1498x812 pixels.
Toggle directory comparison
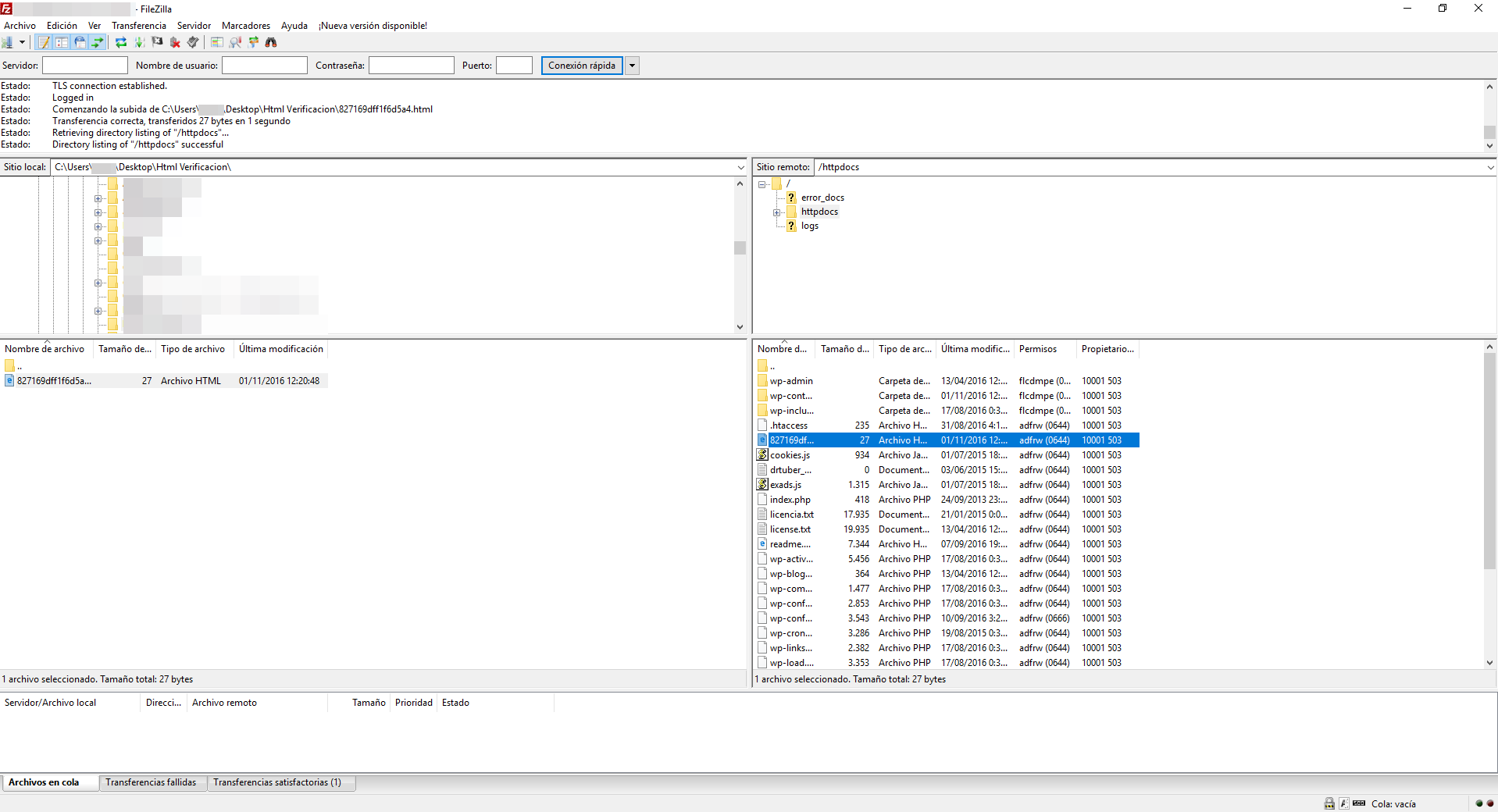click(x=235, y=42)
